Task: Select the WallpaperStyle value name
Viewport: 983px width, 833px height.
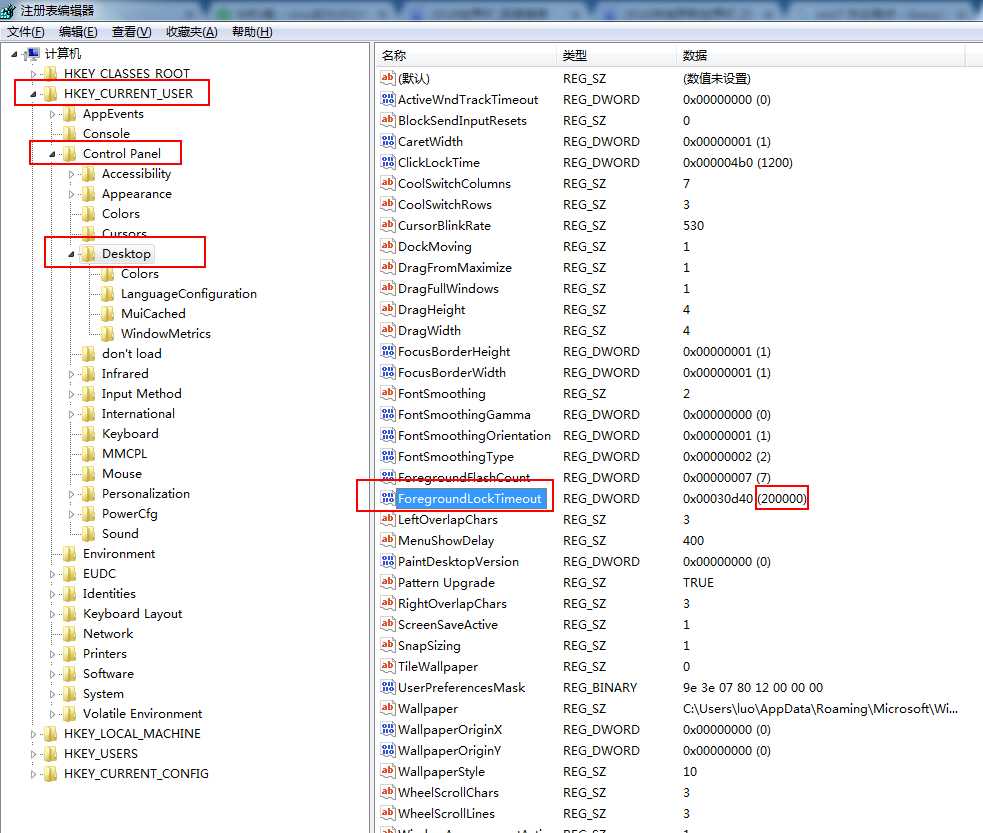Action: [441, 772]
